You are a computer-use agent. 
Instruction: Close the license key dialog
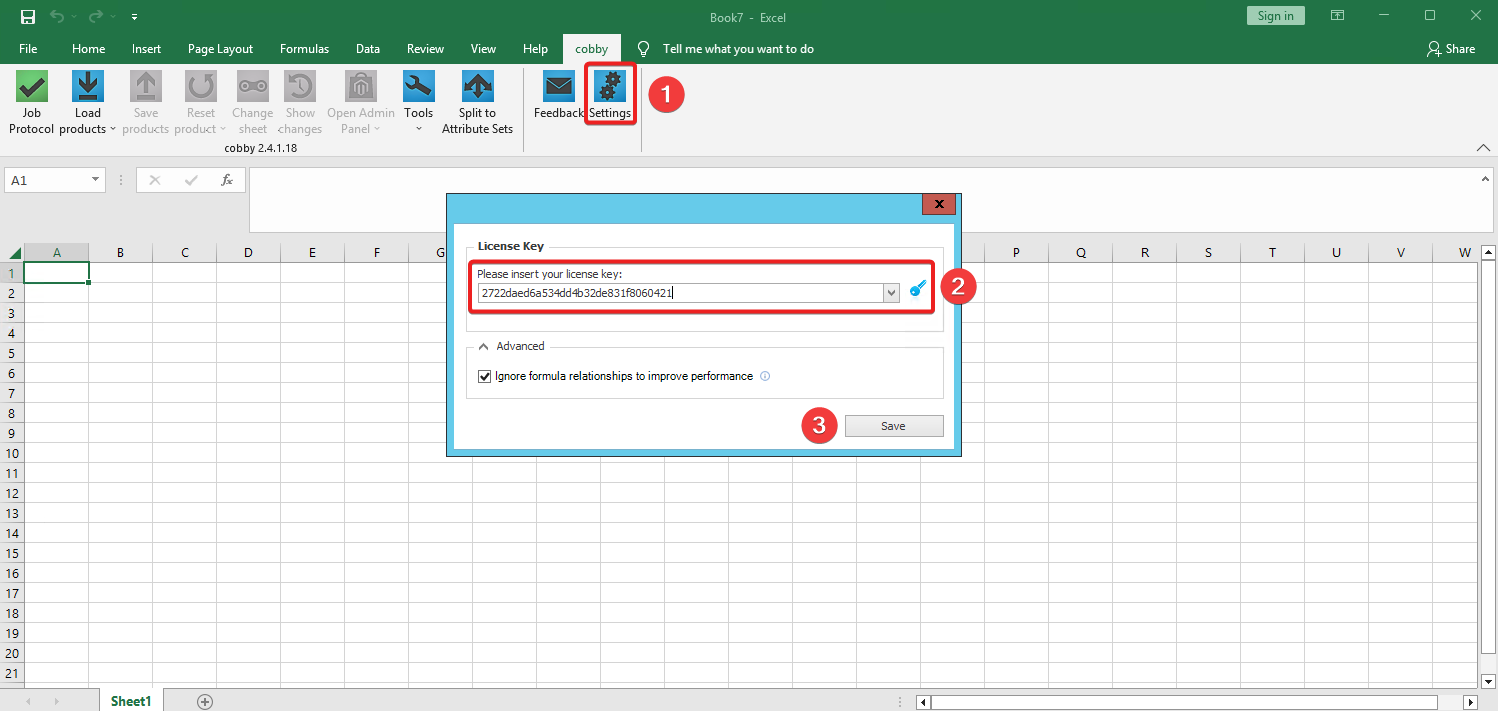[939, 204]
